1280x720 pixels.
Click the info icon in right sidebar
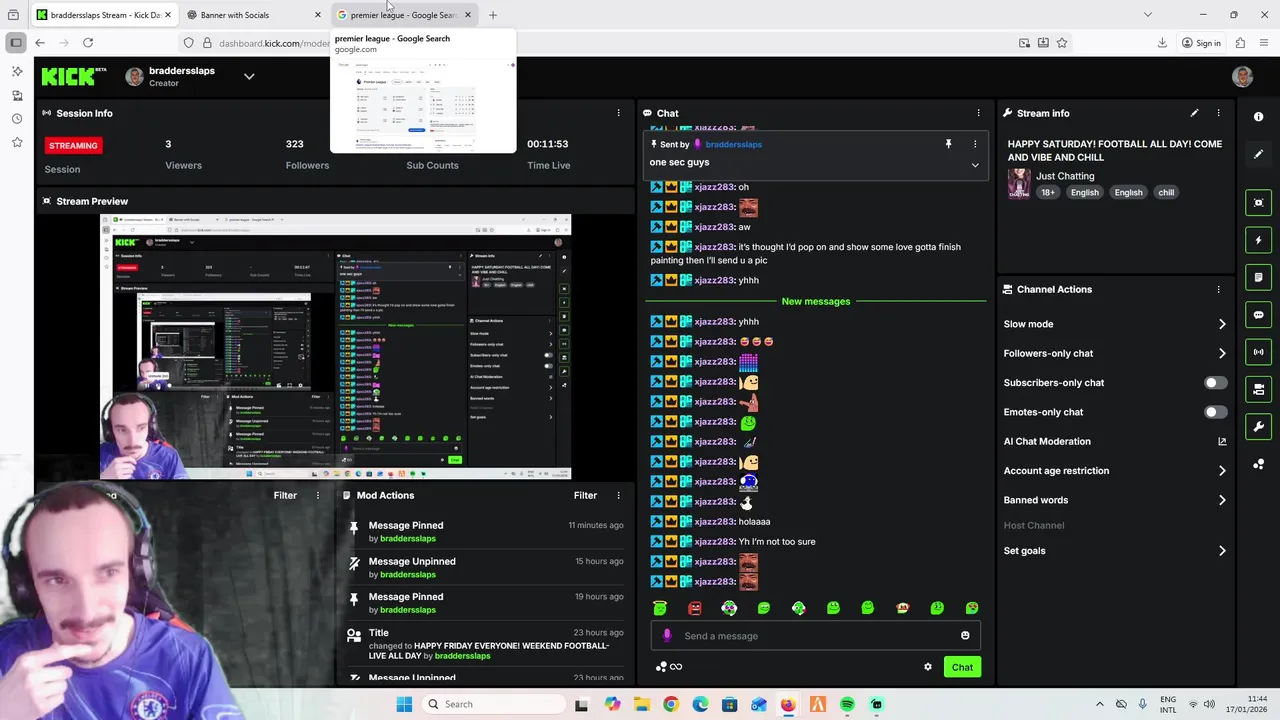pyautogui.click(x=1258, y=117)
